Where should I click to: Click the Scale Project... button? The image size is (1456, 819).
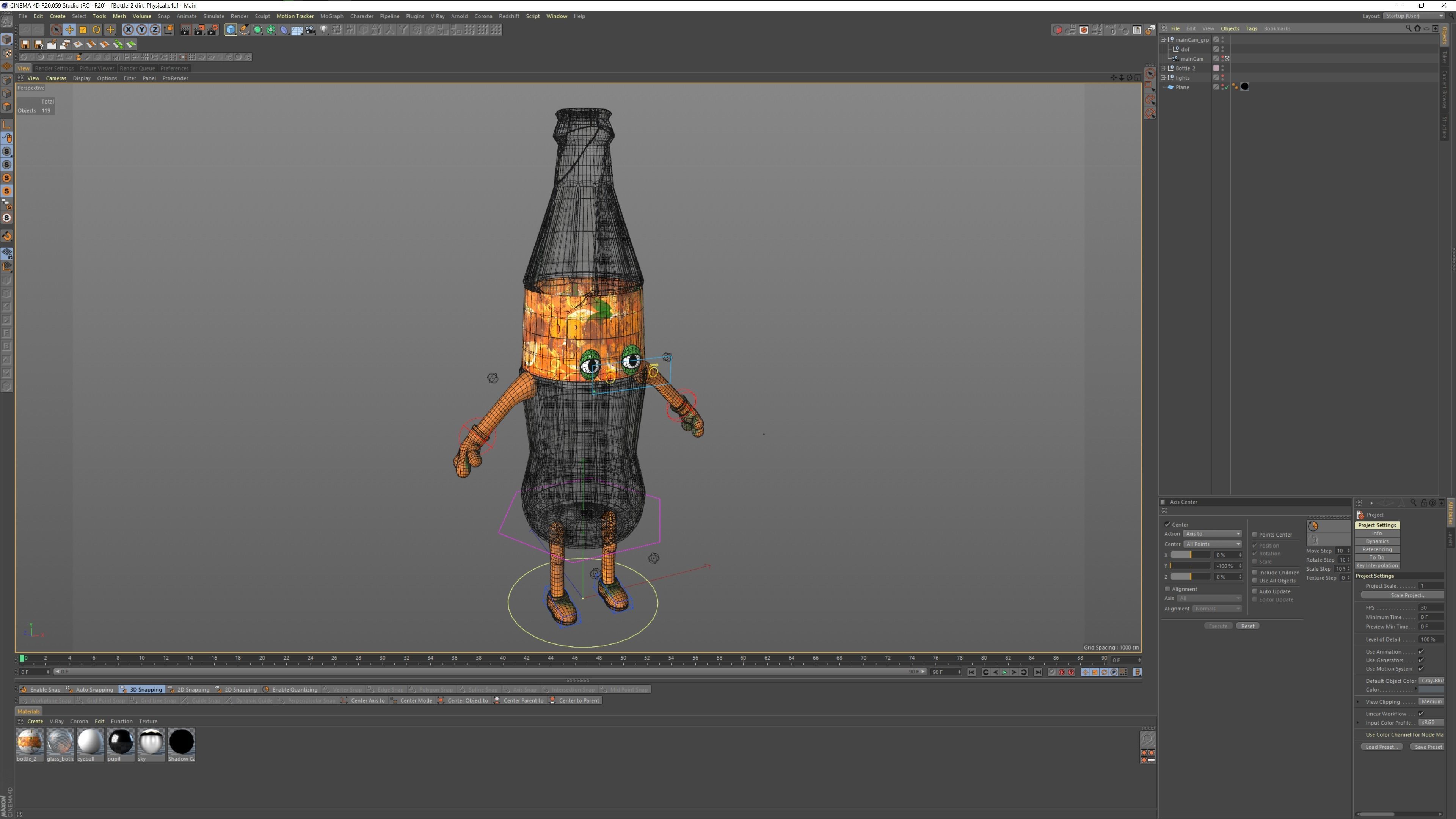pos(1403,595)
